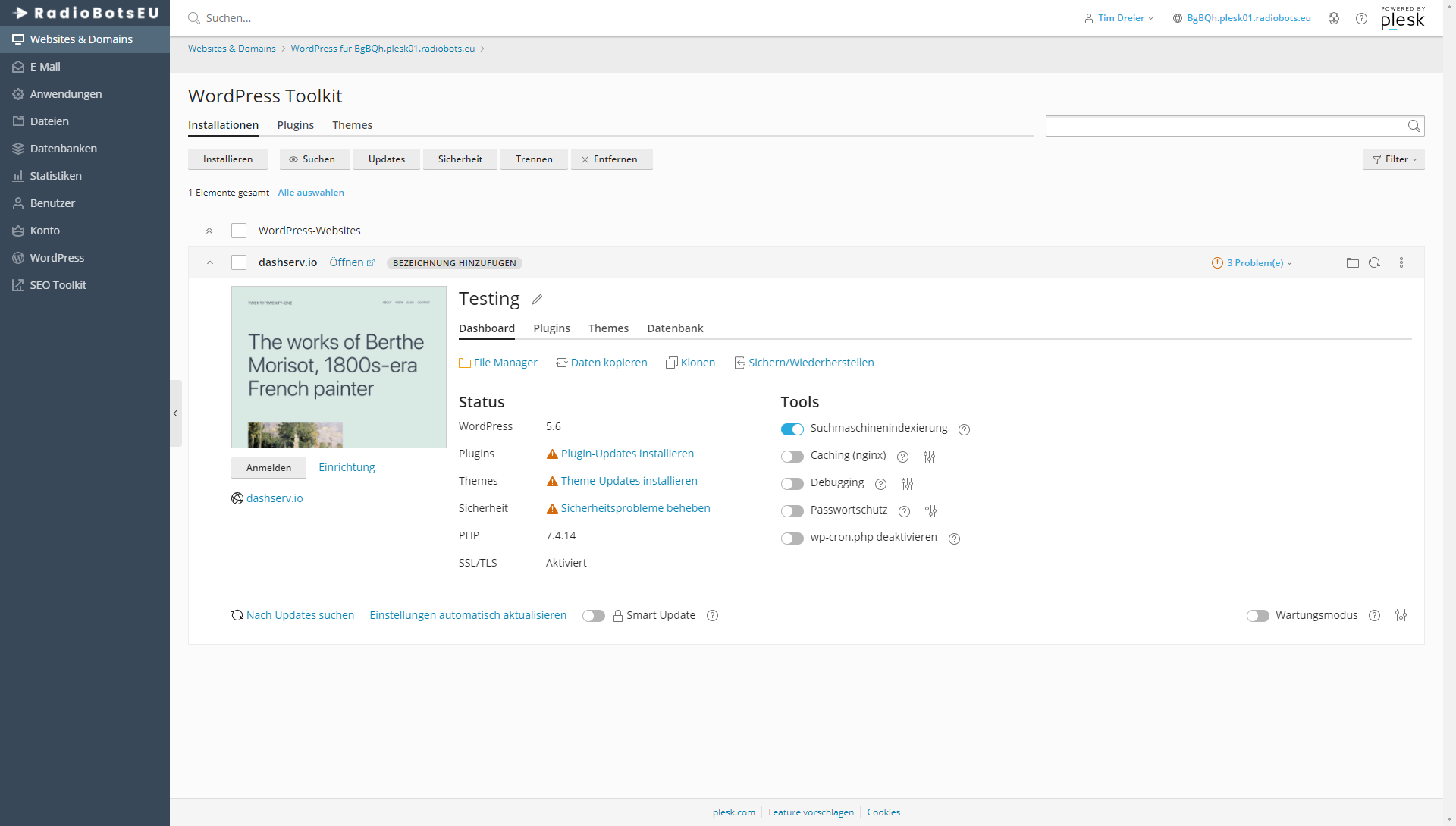This screenshot has height=826, width=1456.
Task: Click the Installieren button
Action: [x=227, y=159]
